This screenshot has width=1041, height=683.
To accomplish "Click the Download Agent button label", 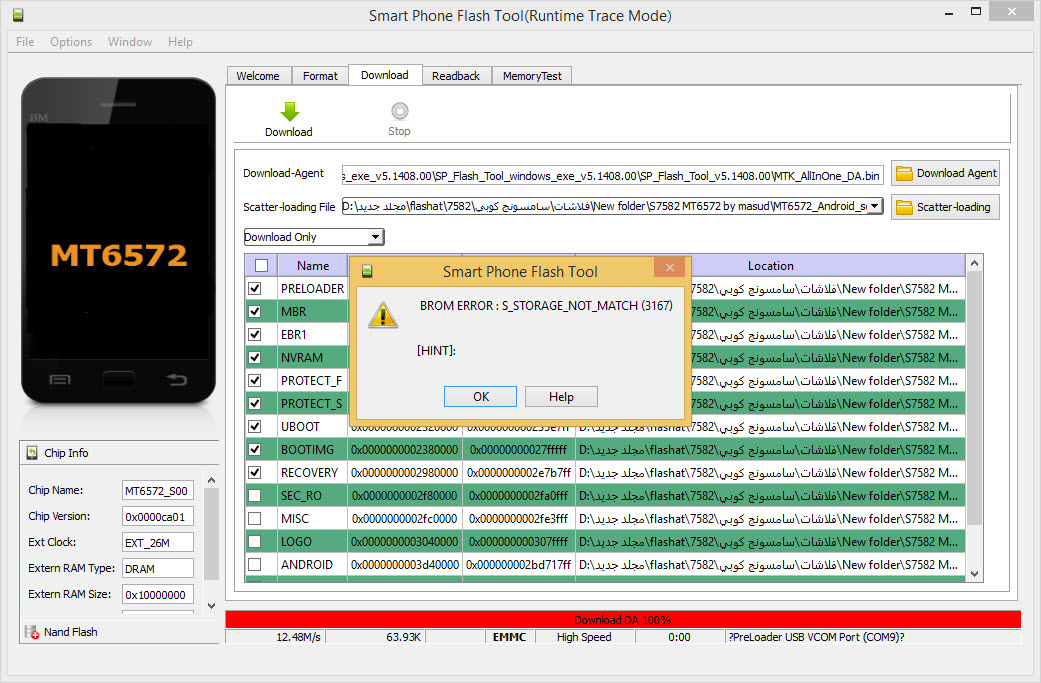I will 957,173.
